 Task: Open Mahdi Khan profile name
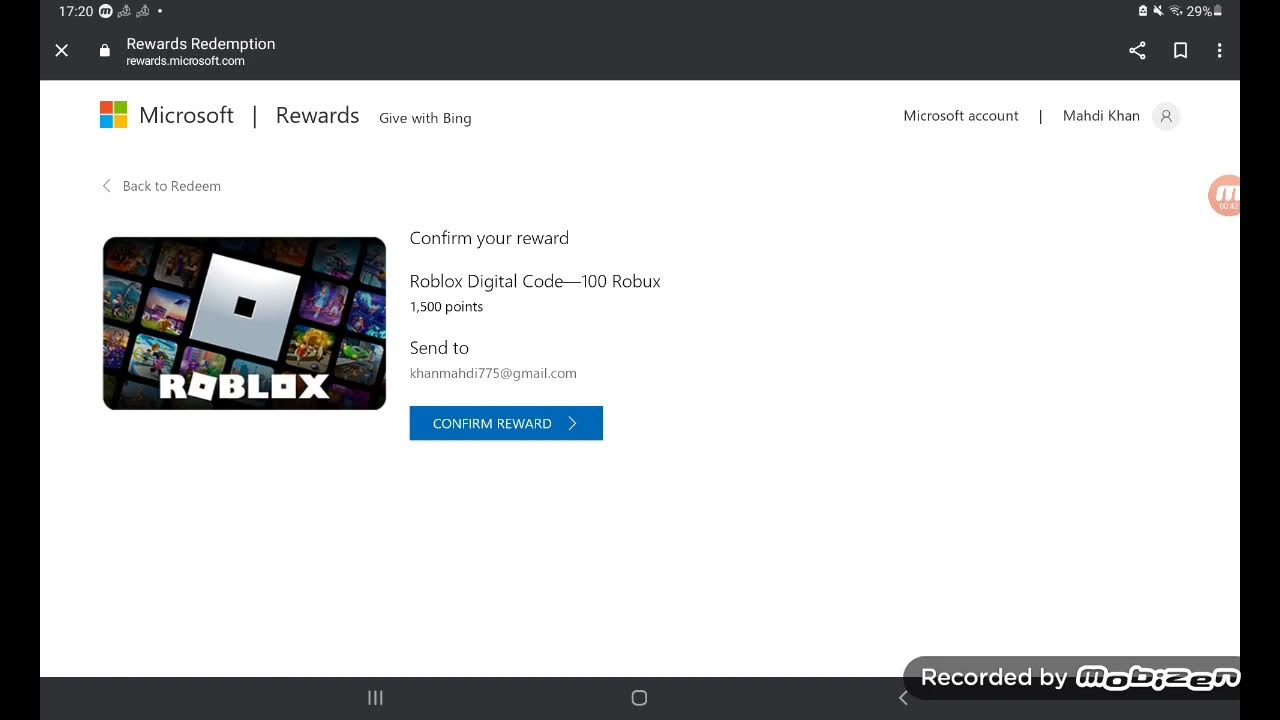(1101, 116)
